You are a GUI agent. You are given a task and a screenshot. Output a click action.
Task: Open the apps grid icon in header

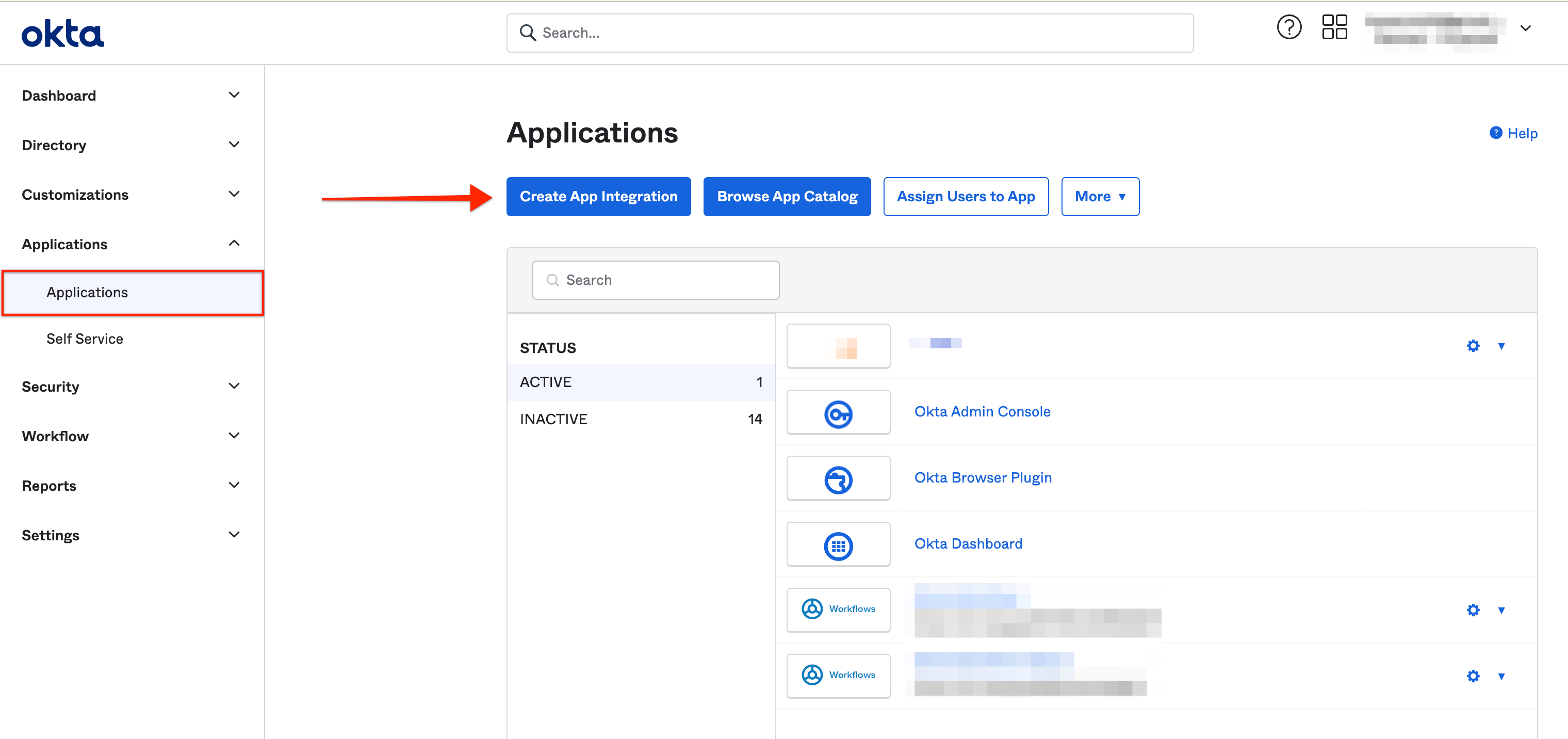coord(1334,27)
